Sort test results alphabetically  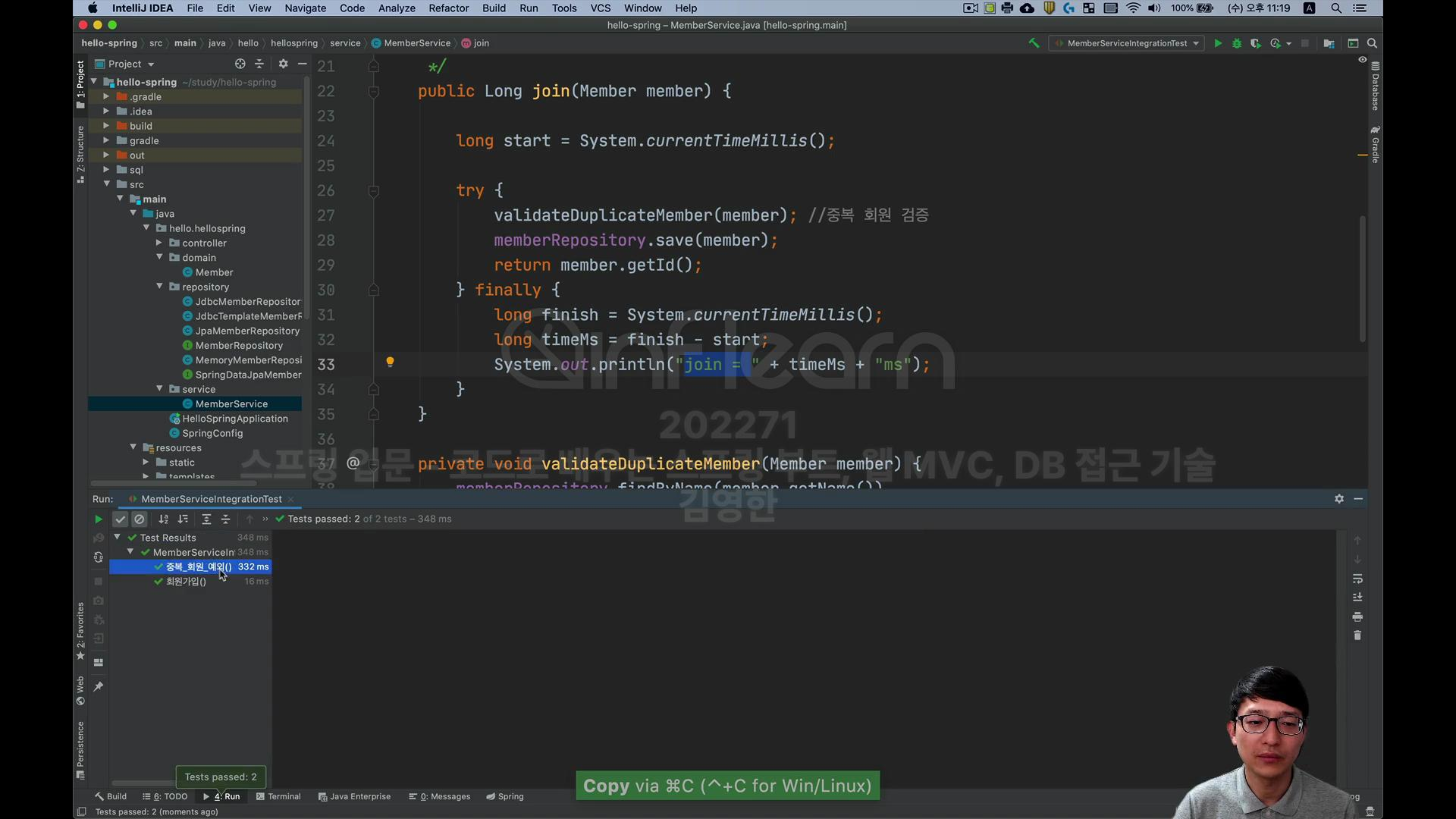tap(163, 519)
